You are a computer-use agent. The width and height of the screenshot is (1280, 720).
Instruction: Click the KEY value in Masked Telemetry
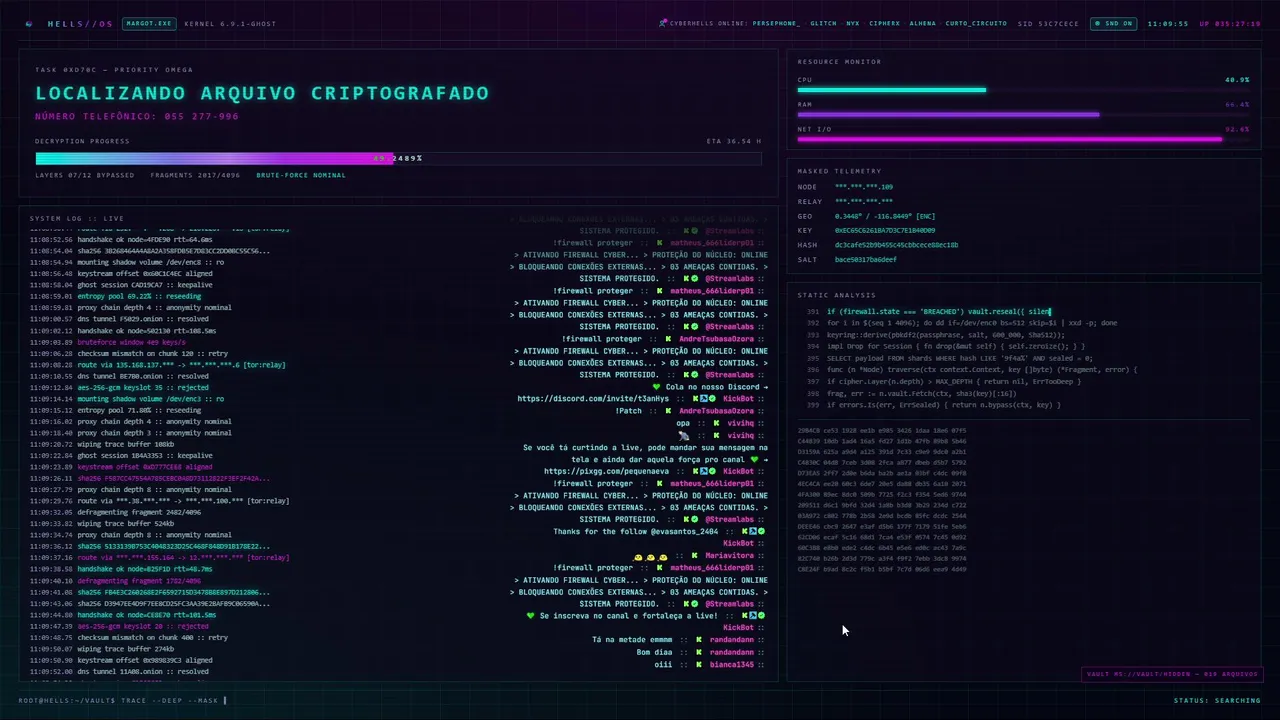(885, 230)
